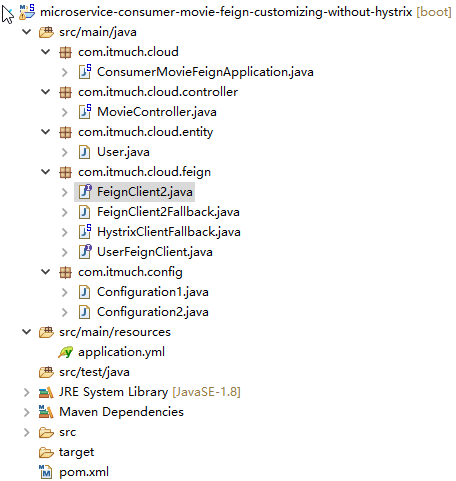This screenshot has width=456, height=481.
Task: Click the Configuration2.java file icon
Action: [84, 312]
